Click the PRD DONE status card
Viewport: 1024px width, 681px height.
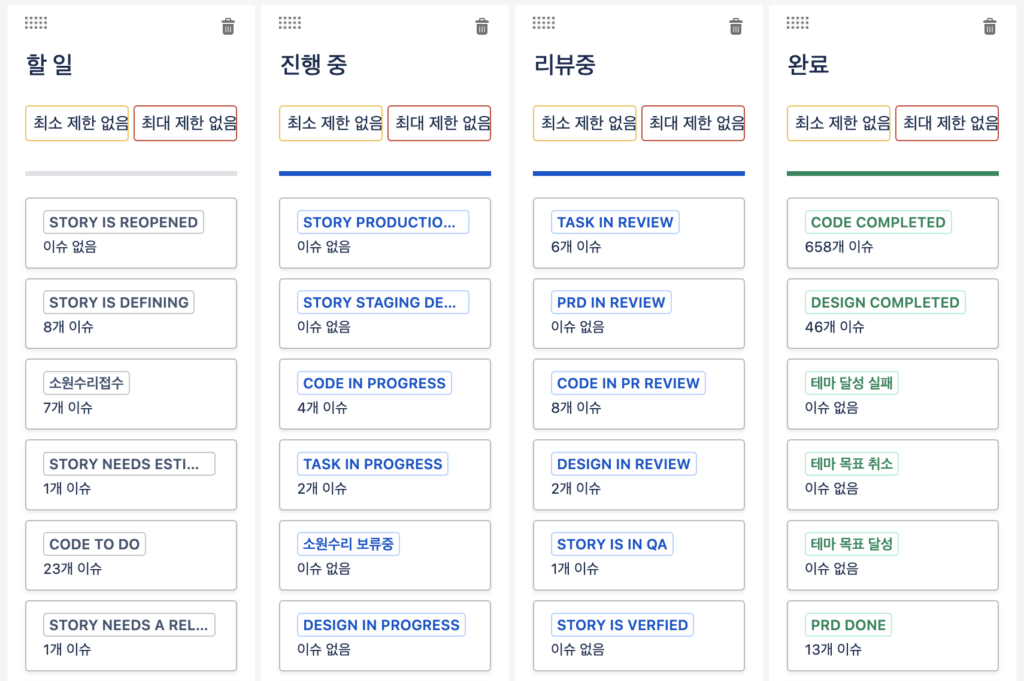tap(893, 636)
